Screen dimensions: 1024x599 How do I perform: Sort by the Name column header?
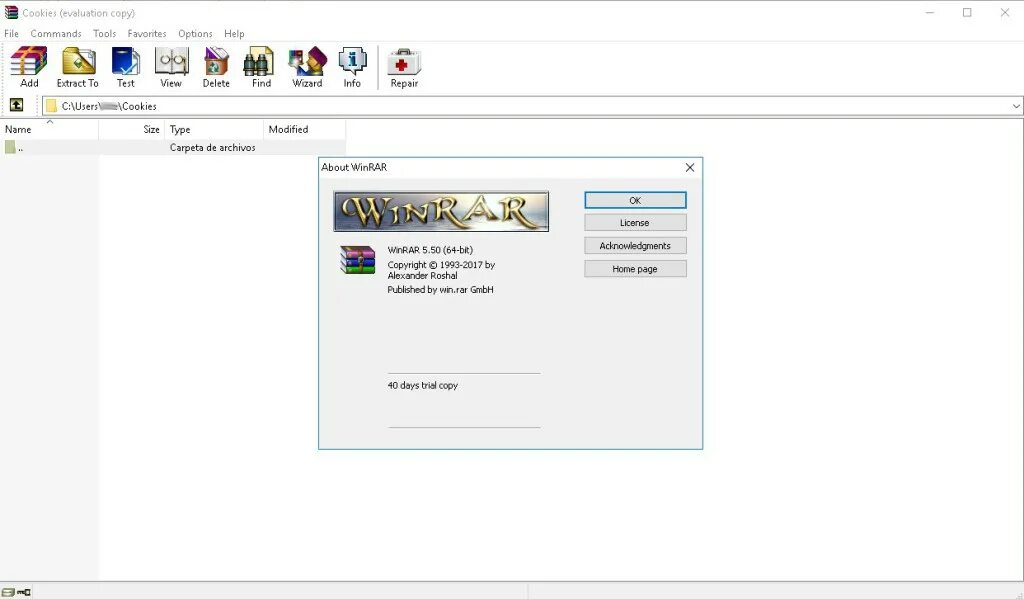click(x=49, y=129)
